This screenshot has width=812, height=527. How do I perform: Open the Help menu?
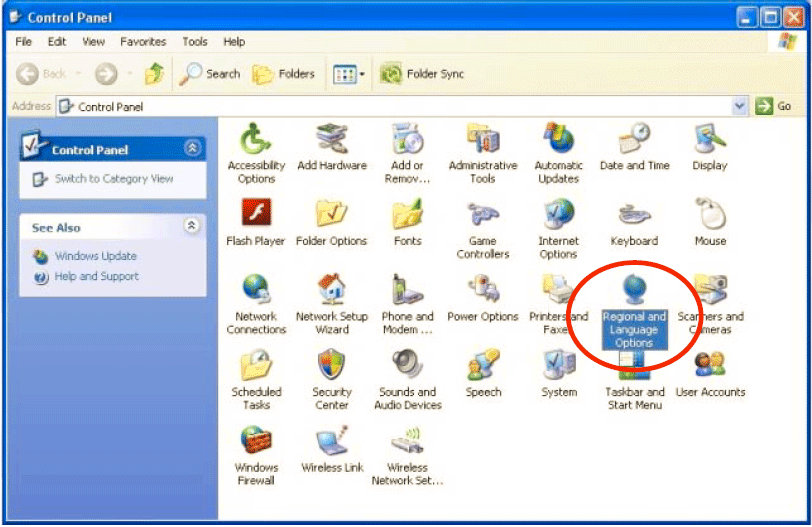[234, 41]
